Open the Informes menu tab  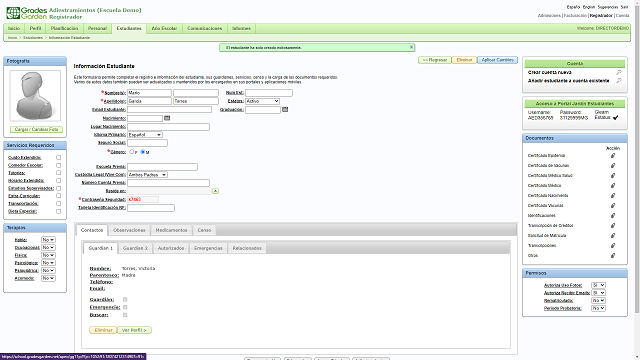[242, 28]
